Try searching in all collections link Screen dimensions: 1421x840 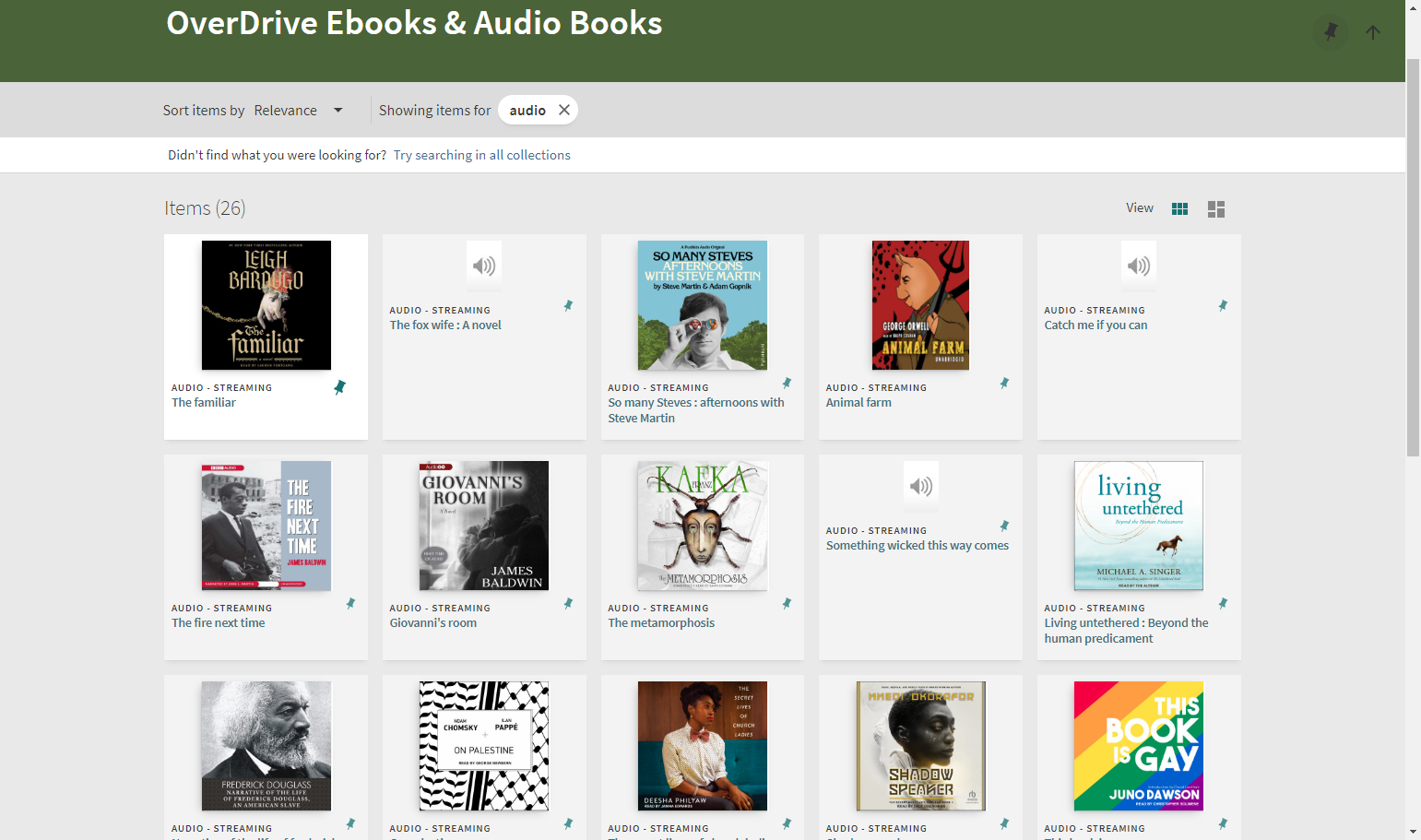(481, 155)
